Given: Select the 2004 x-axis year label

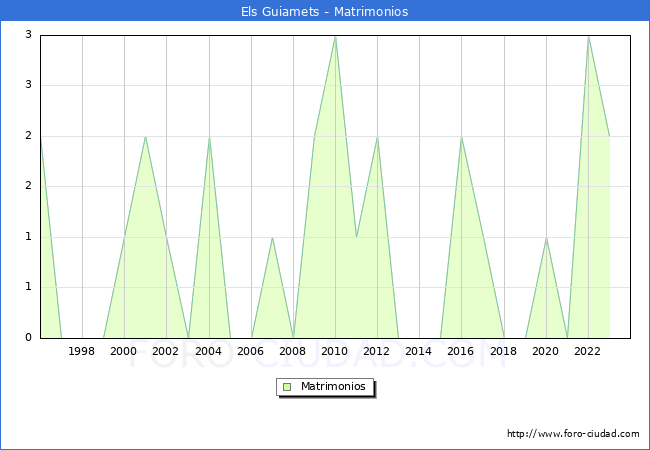Looking at the screenshot, I should 208,351.
